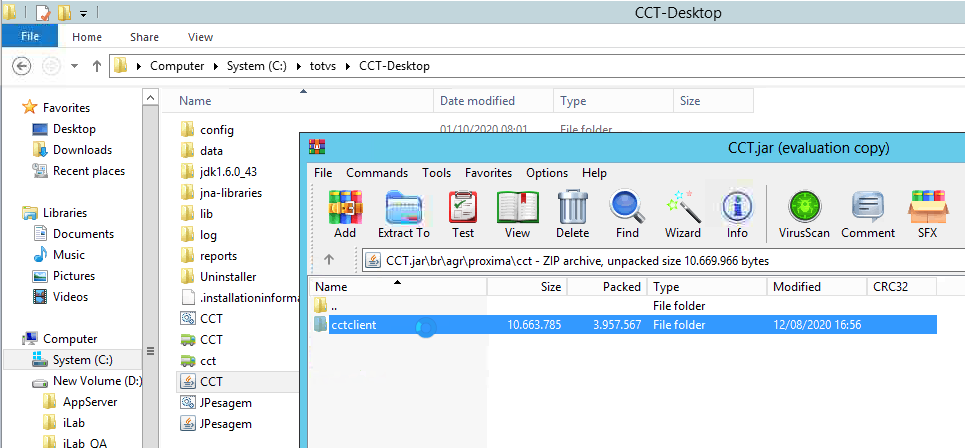The width and height of the screenshot is (965, 448).
Task: Click the Add button in WinRAR toolbar
Action: pos(345,214)
